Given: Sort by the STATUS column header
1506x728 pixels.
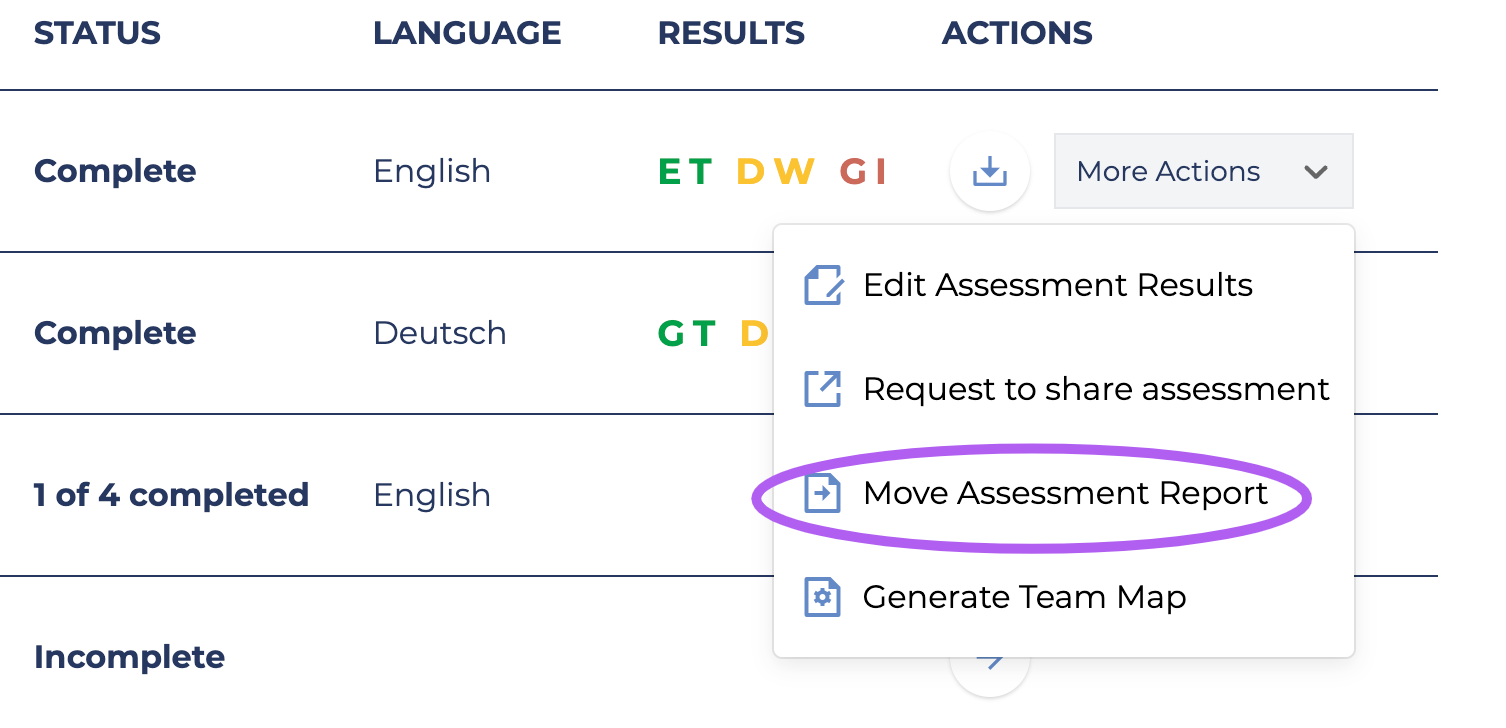Looking at the screenshot, I should pyautogui.click(x=97, y=33).
